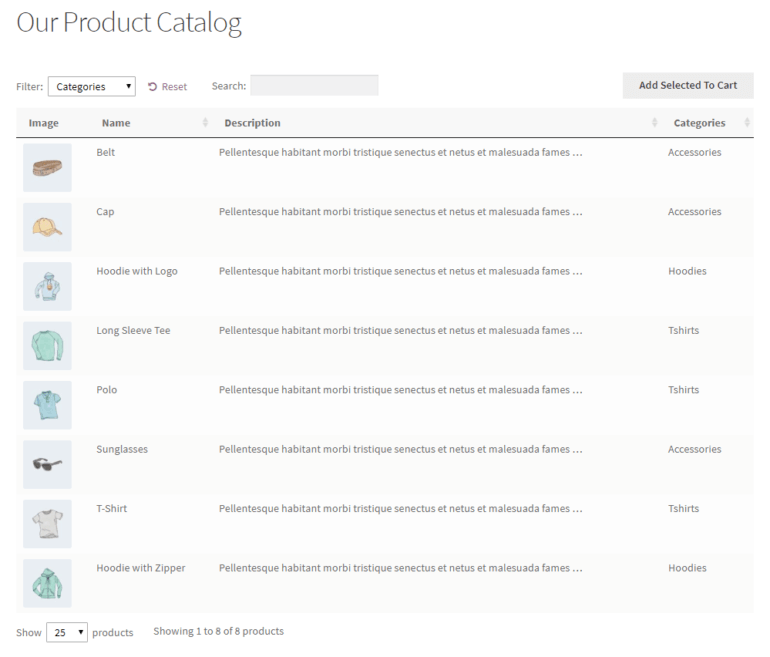The width and height of the screenshot is (770, 657).
Task: Click Showing 1 to 8 of 8 products text
Action: coord(219,631)
